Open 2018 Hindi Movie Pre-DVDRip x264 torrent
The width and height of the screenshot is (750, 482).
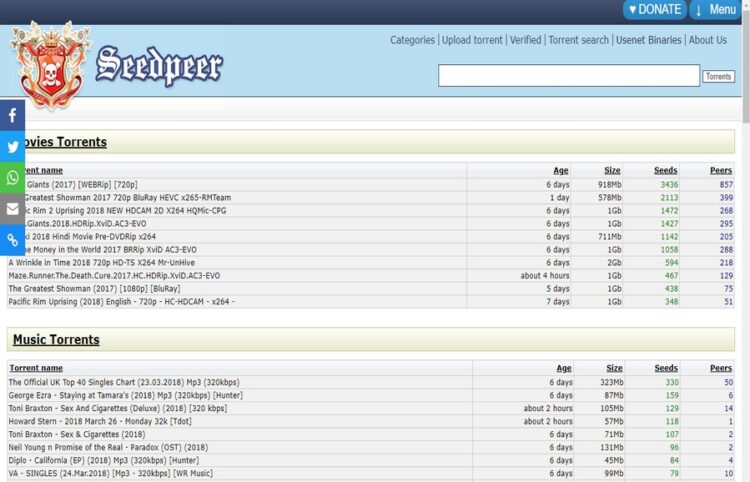click(93, 236)
